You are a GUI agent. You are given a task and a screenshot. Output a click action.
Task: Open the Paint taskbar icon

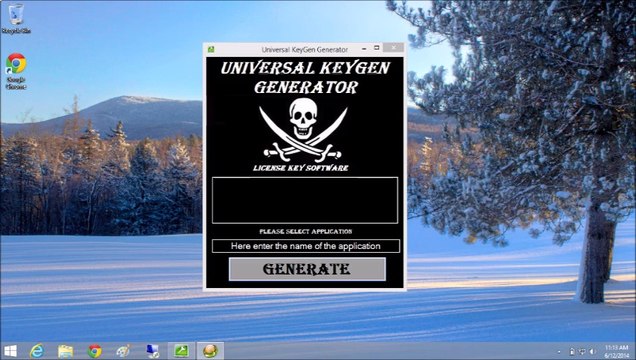pos(123,351)
